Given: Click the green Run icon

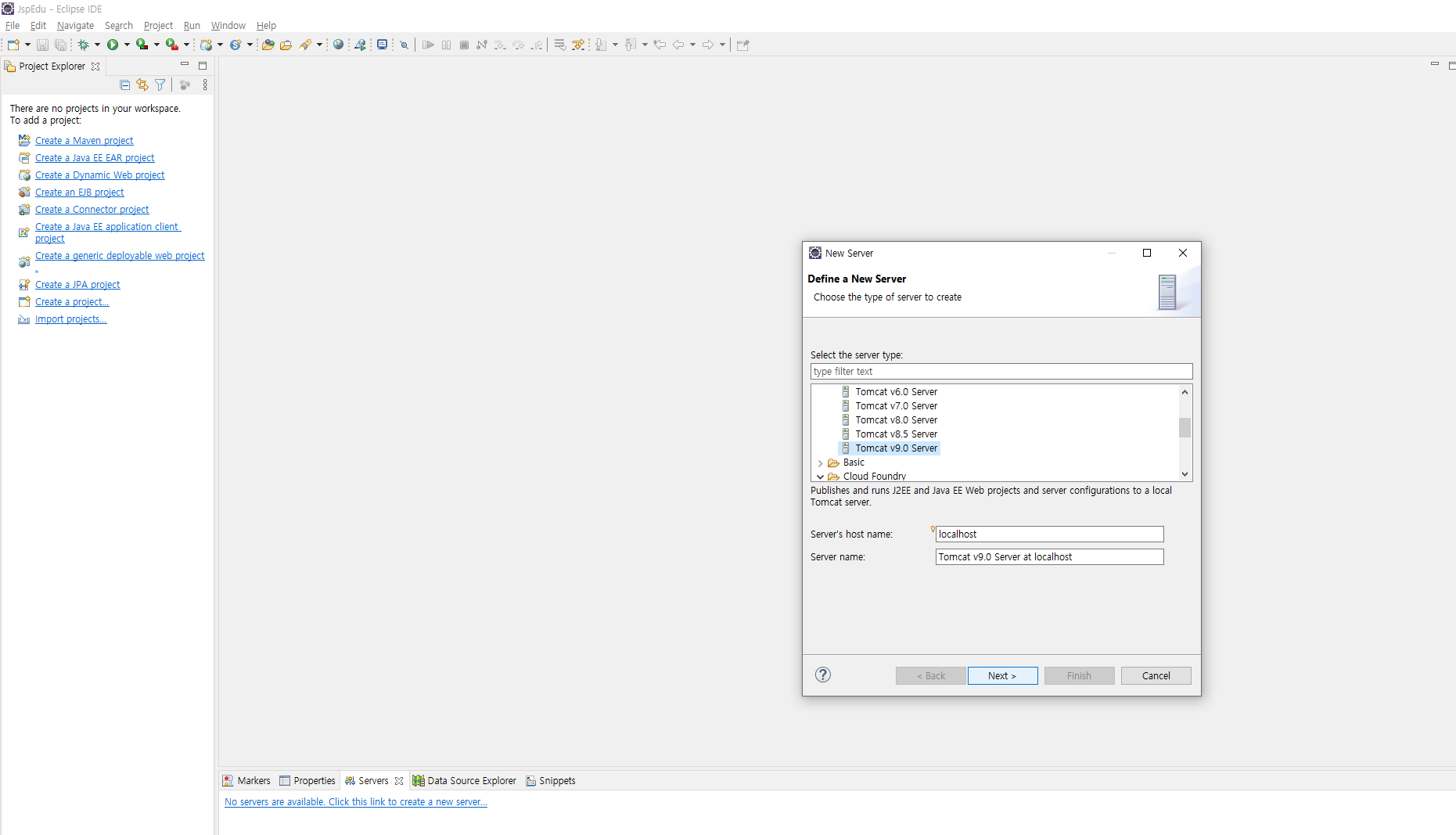Looking at the screenshot, I should [113, 45].
